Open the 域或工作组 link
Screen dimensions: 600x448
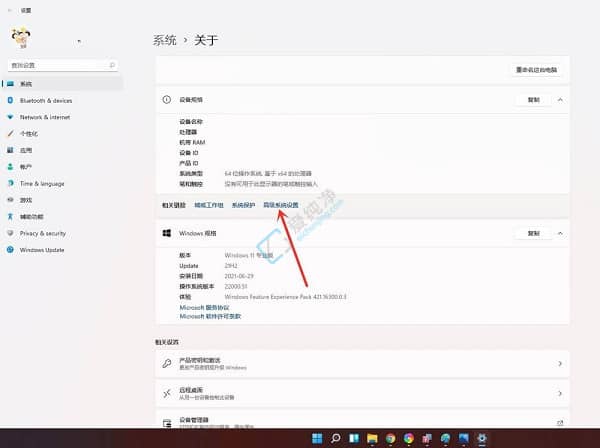coord(209,205)
